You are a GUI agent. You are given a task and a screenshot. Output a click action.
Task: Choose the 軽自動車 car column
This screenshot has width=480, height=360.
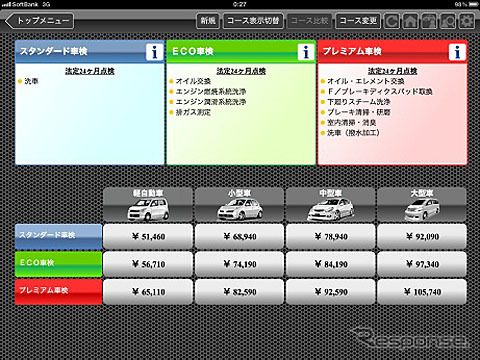[148, 205]
